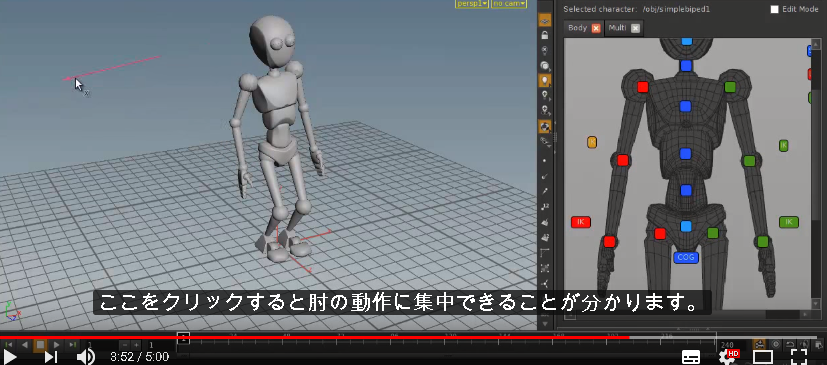Switch to YouTube theater mode
Image resolution: width=827 pixels, height=365 pixels.
(763, 357)
